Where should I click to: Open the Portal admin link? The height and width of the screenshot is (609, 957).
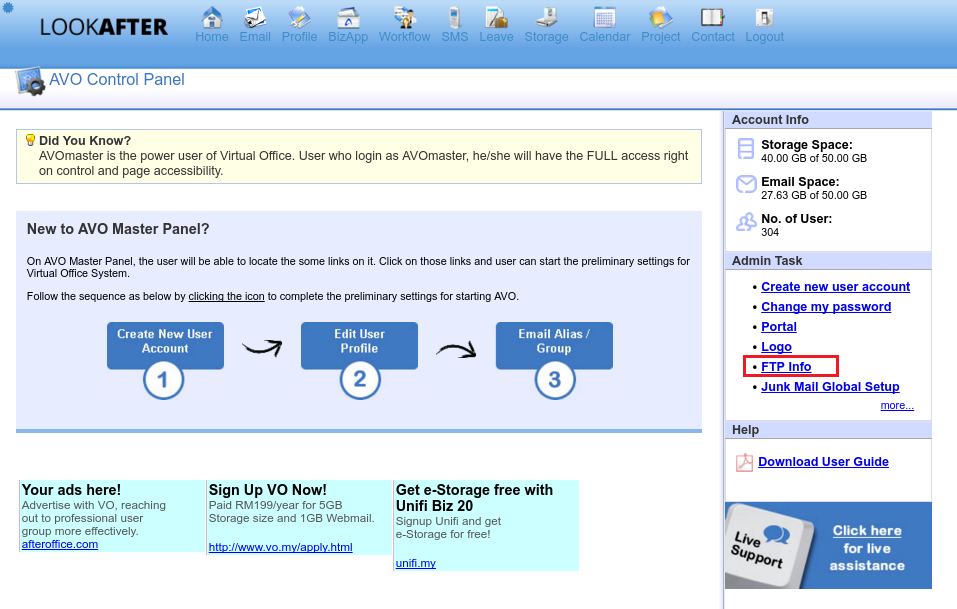[779, 326]
